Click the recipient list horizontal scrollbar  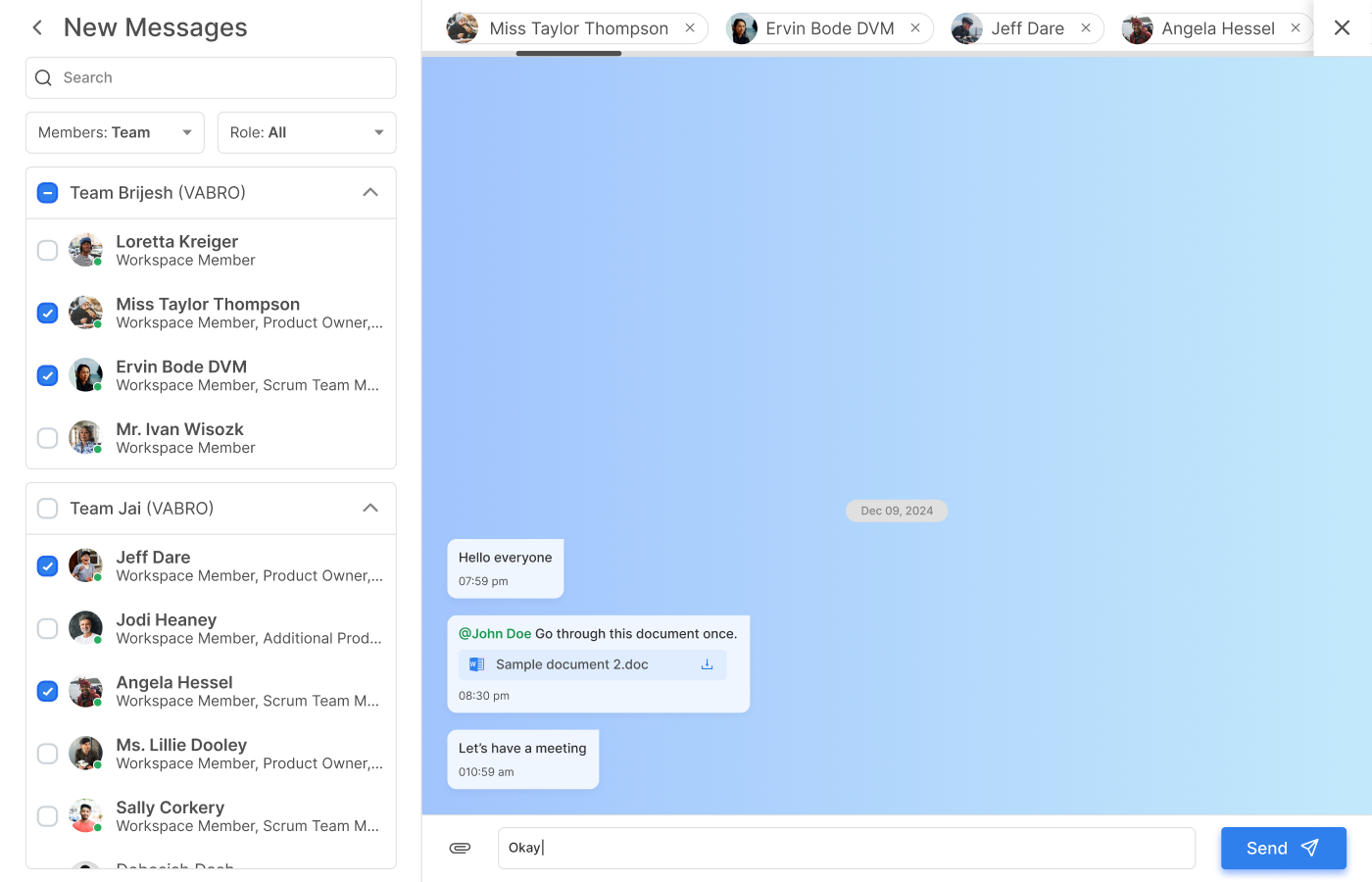(x=568, y=53)
